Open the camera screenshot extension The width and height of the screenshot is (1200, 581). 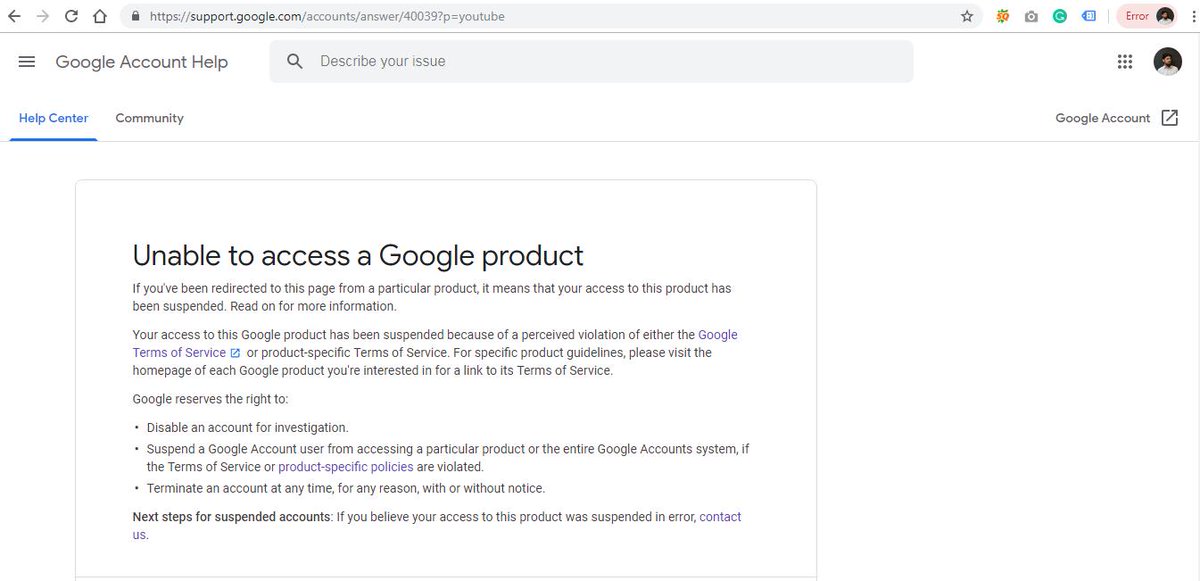(x=1031, y=16)
